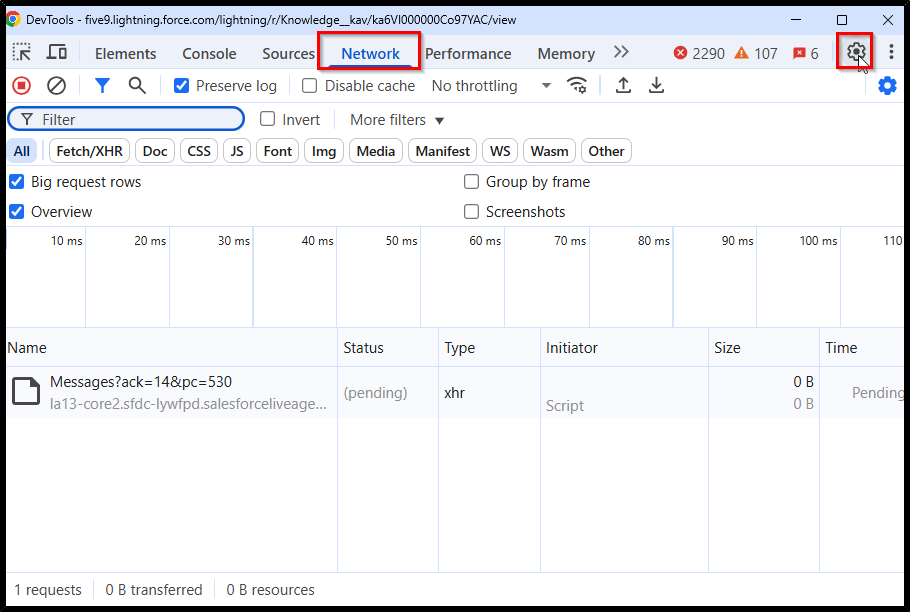Filter requests by Fetch/XHR

point(89,151)
